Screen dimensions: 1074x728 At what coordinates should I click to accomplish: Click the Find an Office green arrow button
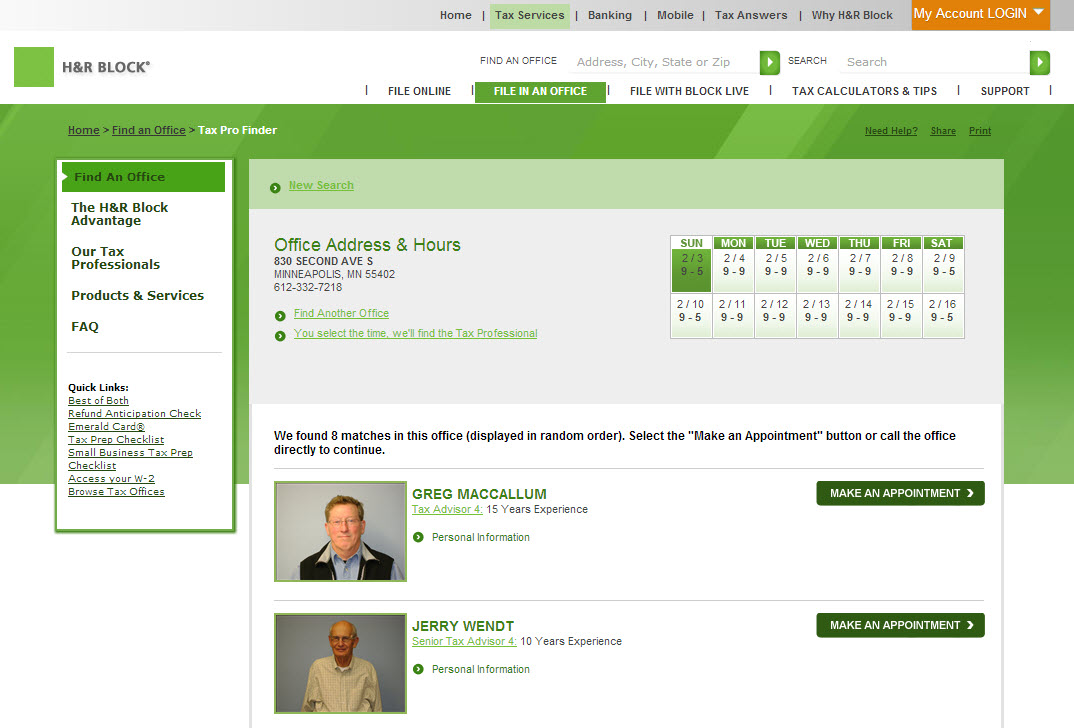(x=770, y=62)
